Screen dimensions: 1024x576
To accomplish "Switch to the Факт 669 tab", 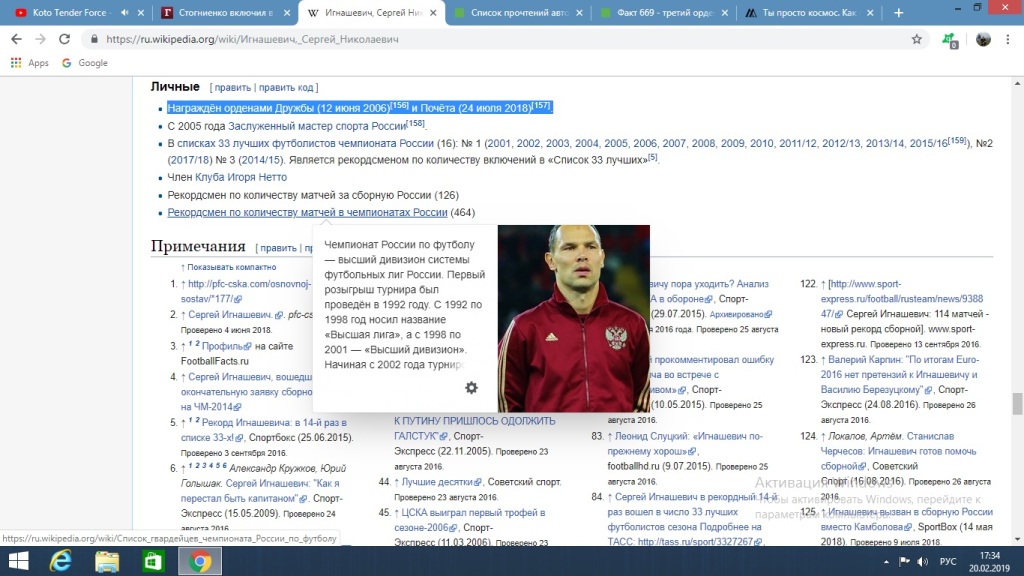I will click(665, 12).
